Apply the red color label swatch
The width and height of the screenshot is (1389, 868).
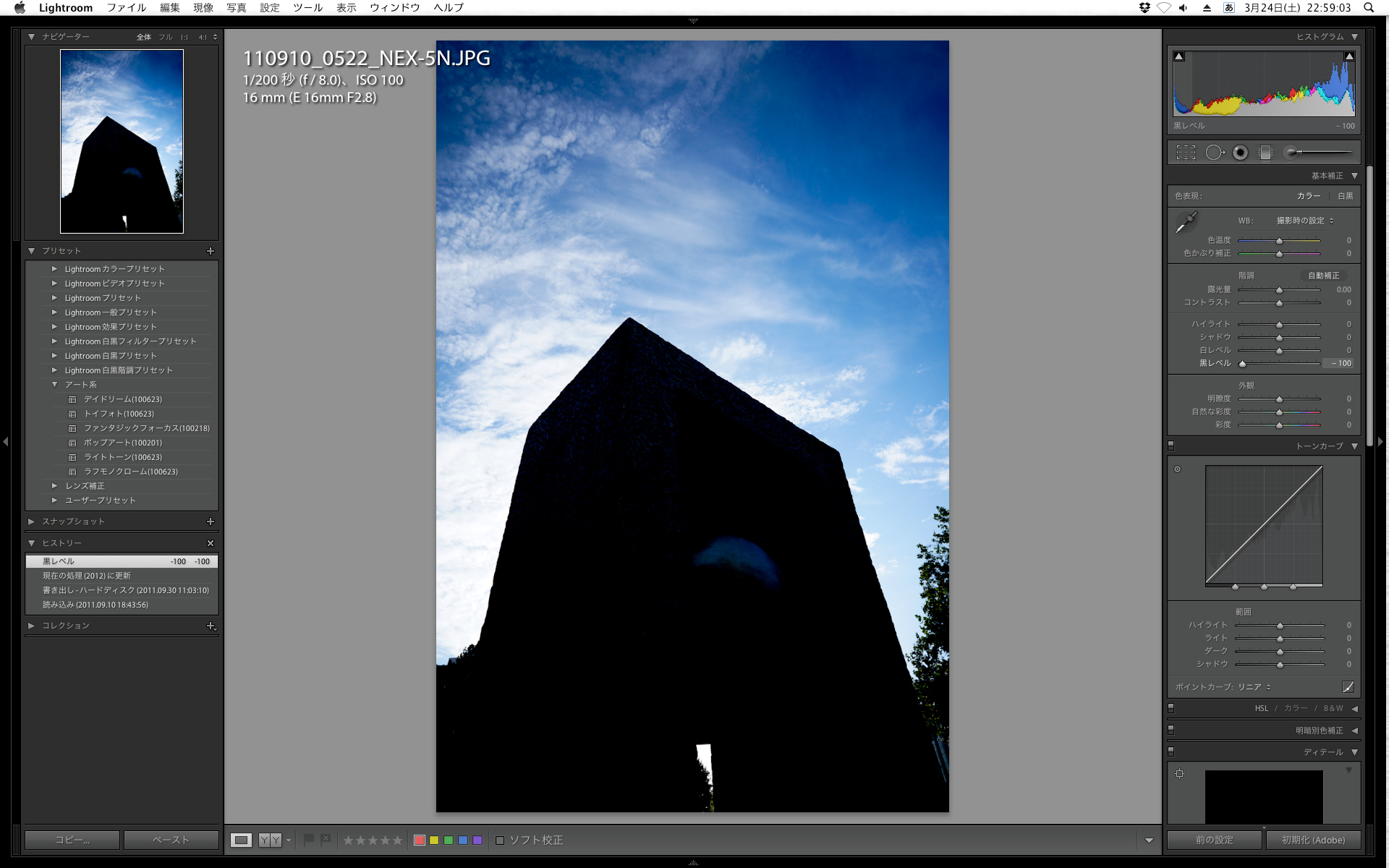(x=419, y=841)
